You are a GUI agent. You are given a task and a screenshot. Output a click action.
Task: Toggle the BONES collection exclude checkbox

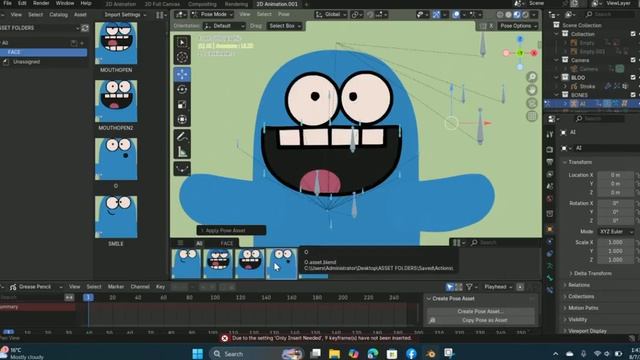pyautogui.click(x=633, y=95)
